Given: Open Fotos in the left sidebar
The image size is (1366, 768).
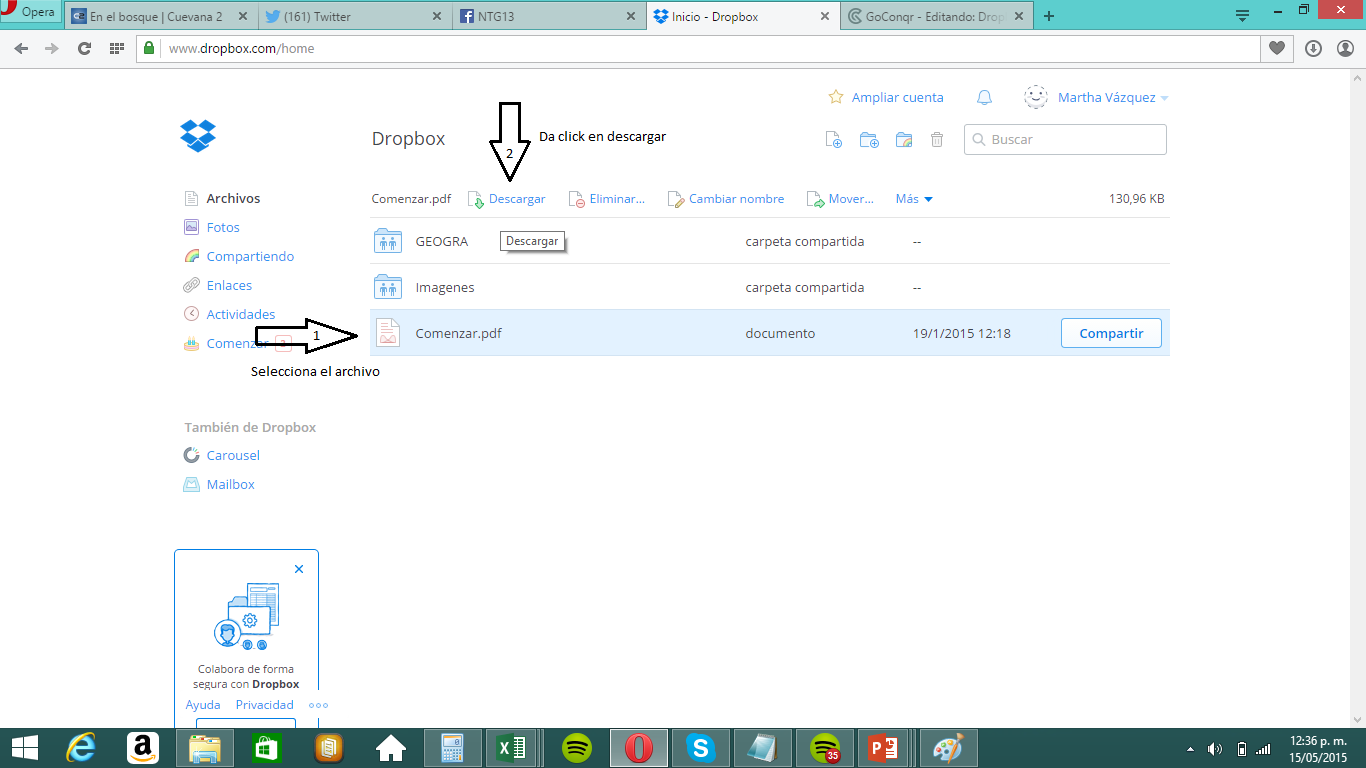Looking at the screenshot, I should coord(223,227).
